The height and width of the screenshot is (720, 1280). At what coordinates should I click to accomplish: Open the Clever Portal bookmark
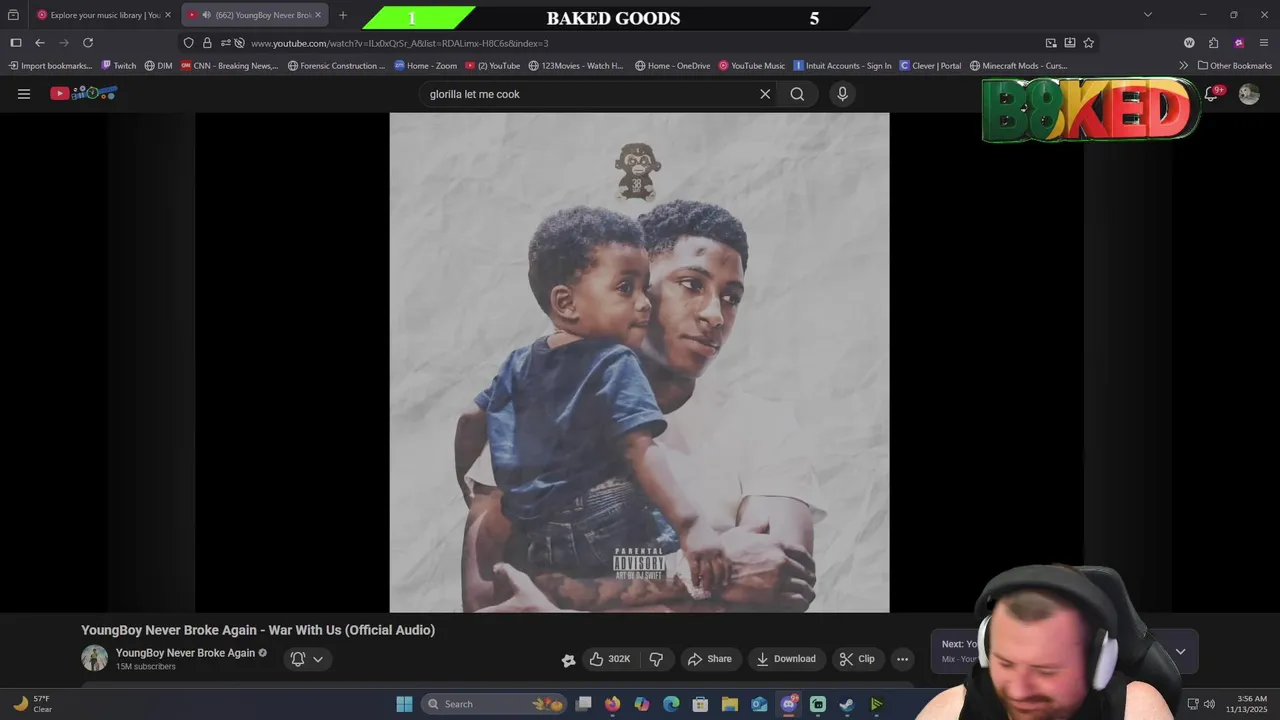click(x=930, y=66)
